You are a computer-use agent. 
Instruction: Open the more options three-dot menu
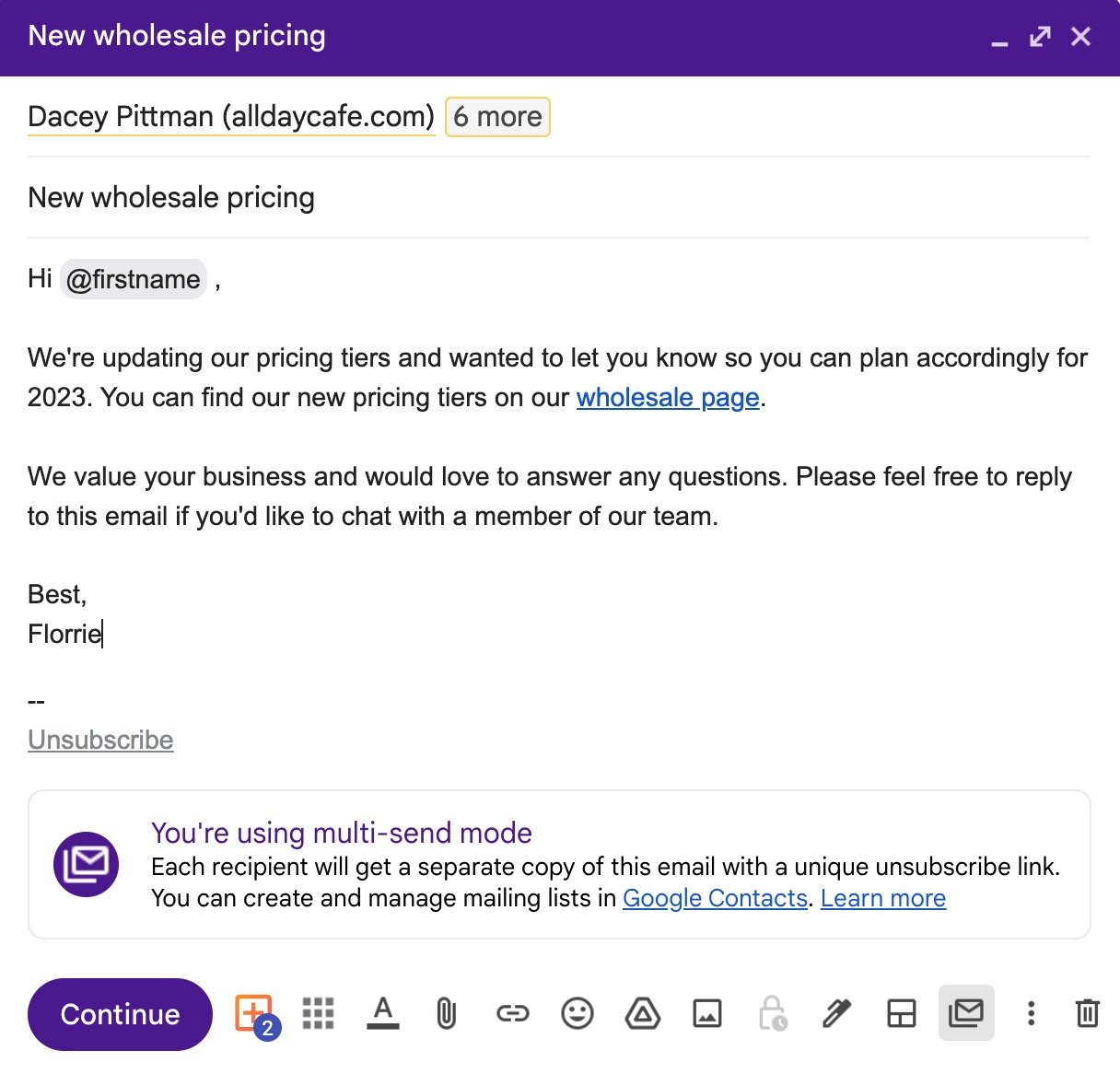[1030, 1013]
